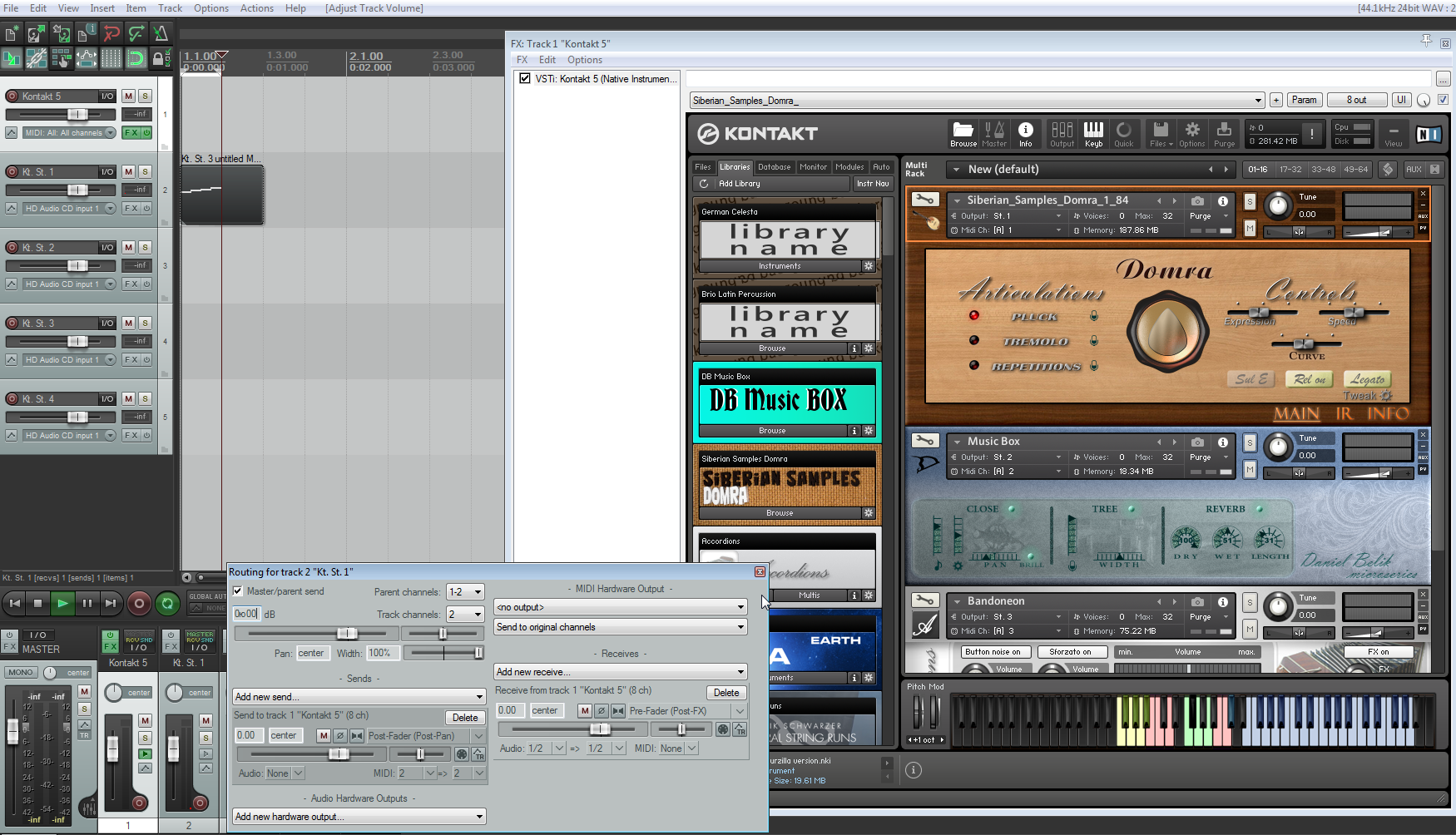The image size is (1456, 835).
Task: Toggle VSTi Kontakt 5 enabled checkbox
Action: pyautogui.click(x=525, y=78)
